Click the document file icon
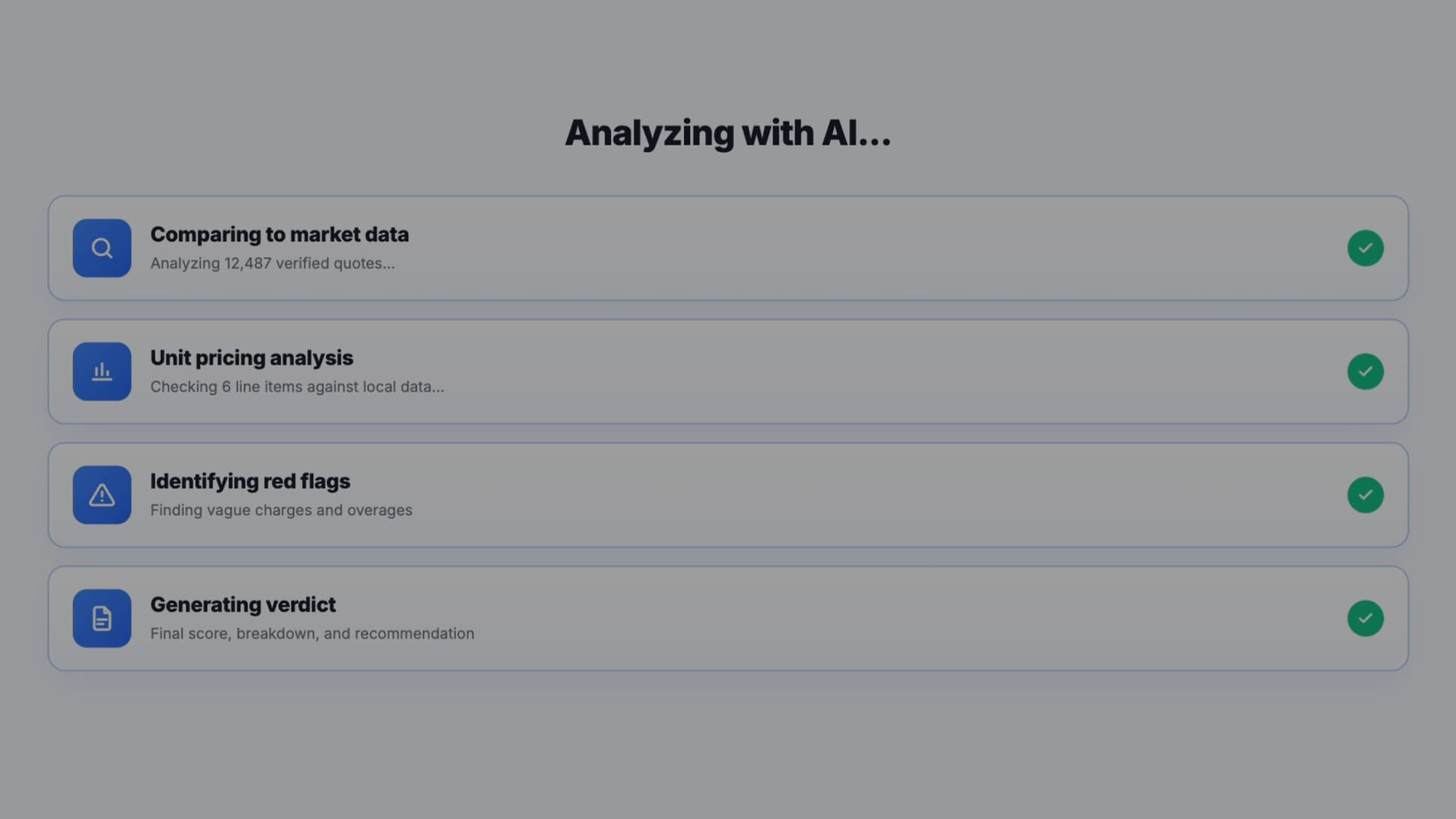Viewport: 1456px width, 819px height. click(x=102, y=619)
